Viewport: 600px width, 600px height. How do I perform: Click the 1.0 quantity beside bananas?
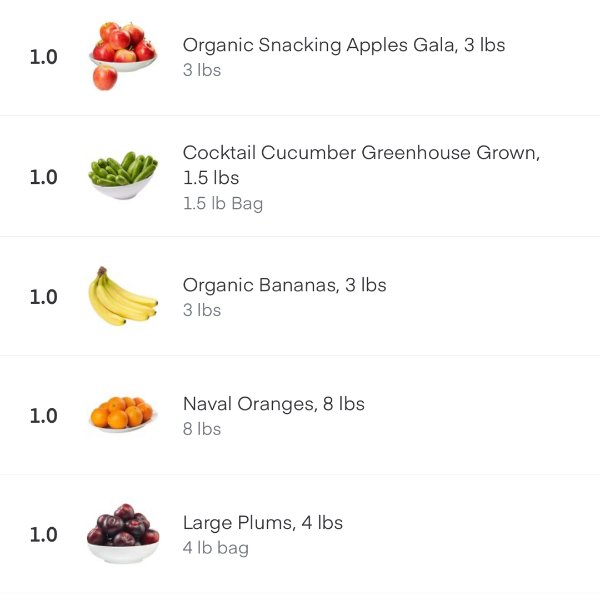pos(44,297)
